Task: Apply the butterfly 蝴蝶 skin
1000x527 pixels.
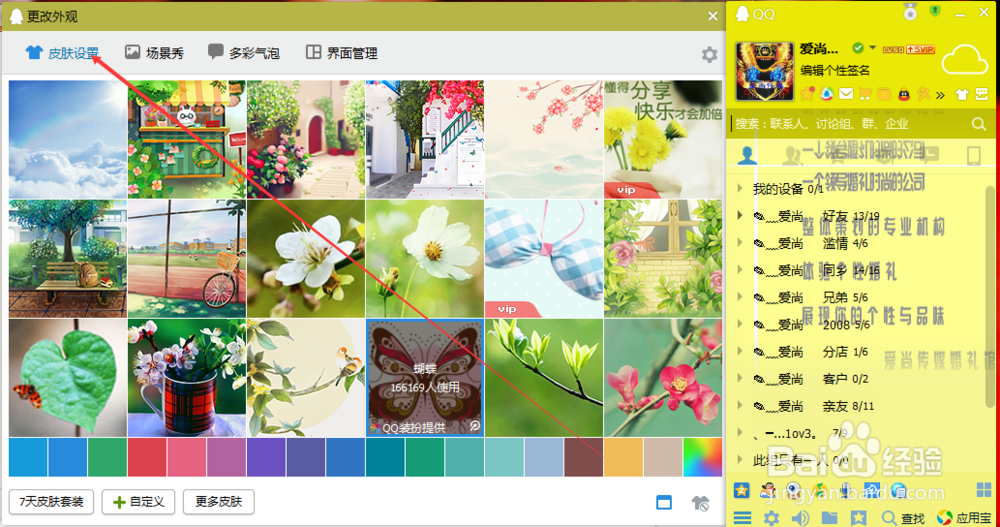Action: (x=425, y=378)
